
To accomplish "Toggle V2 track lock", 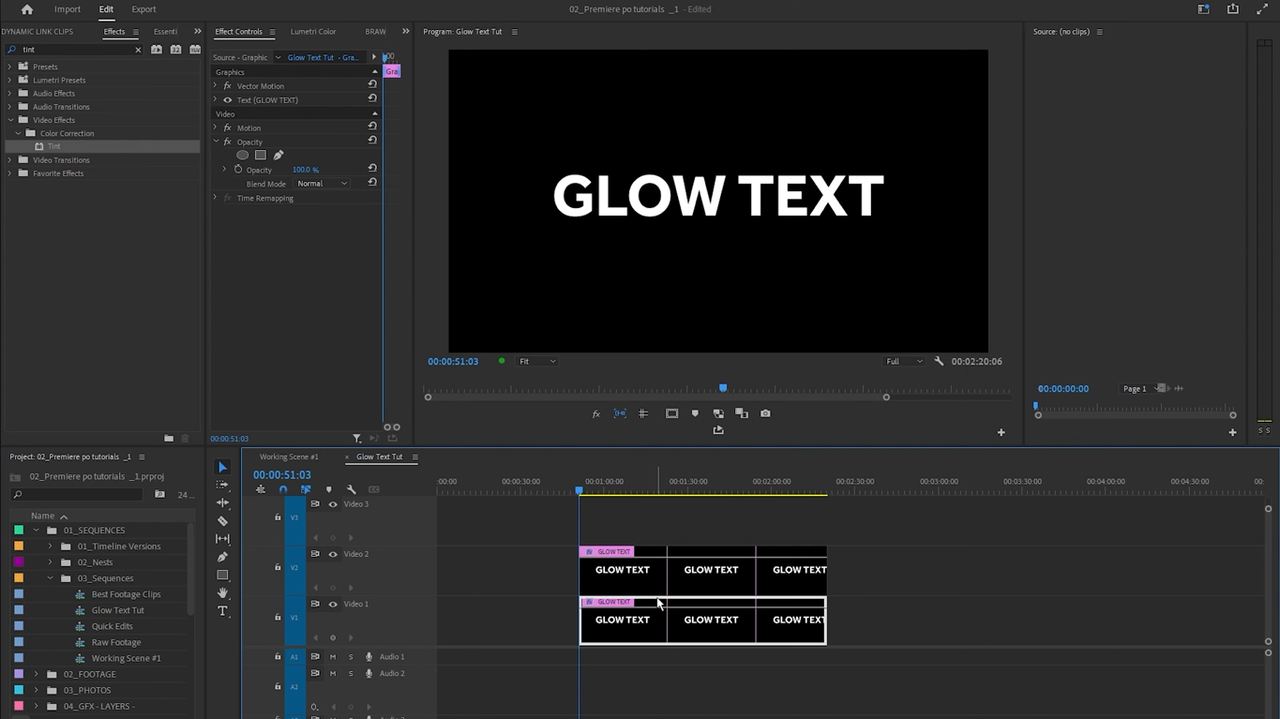I will 278,567.
